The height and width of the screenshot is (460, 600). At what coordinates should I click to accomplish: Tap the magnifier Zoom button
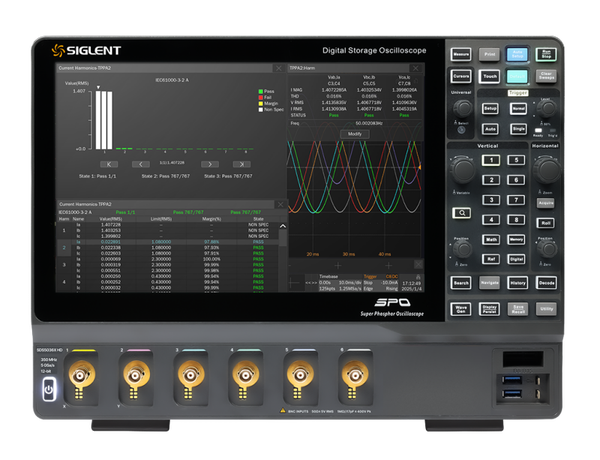click(461, 213)
